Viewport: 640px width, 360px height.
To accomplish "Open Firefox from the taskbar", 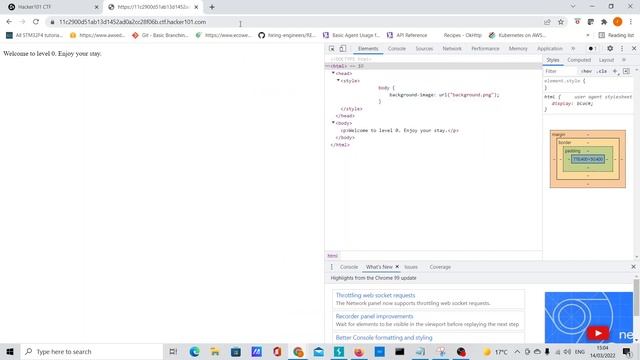I will (x=359, y=351).
